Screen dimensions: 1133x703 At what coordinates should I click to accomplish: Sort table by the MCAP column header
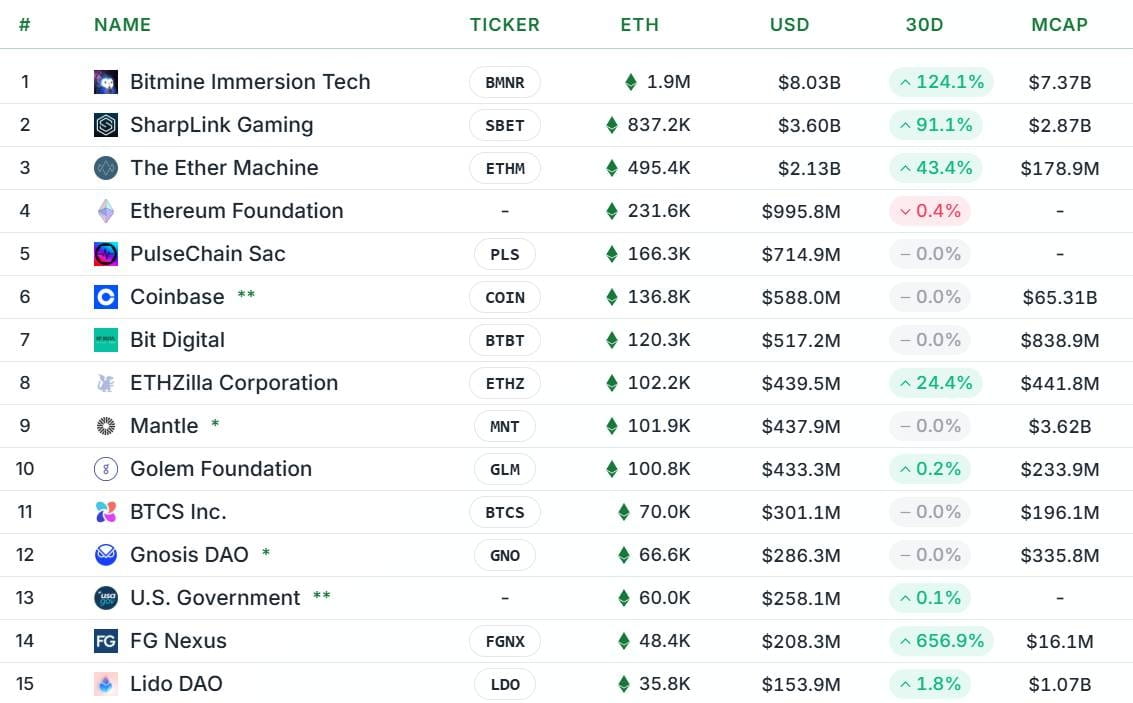(1059, 25)
